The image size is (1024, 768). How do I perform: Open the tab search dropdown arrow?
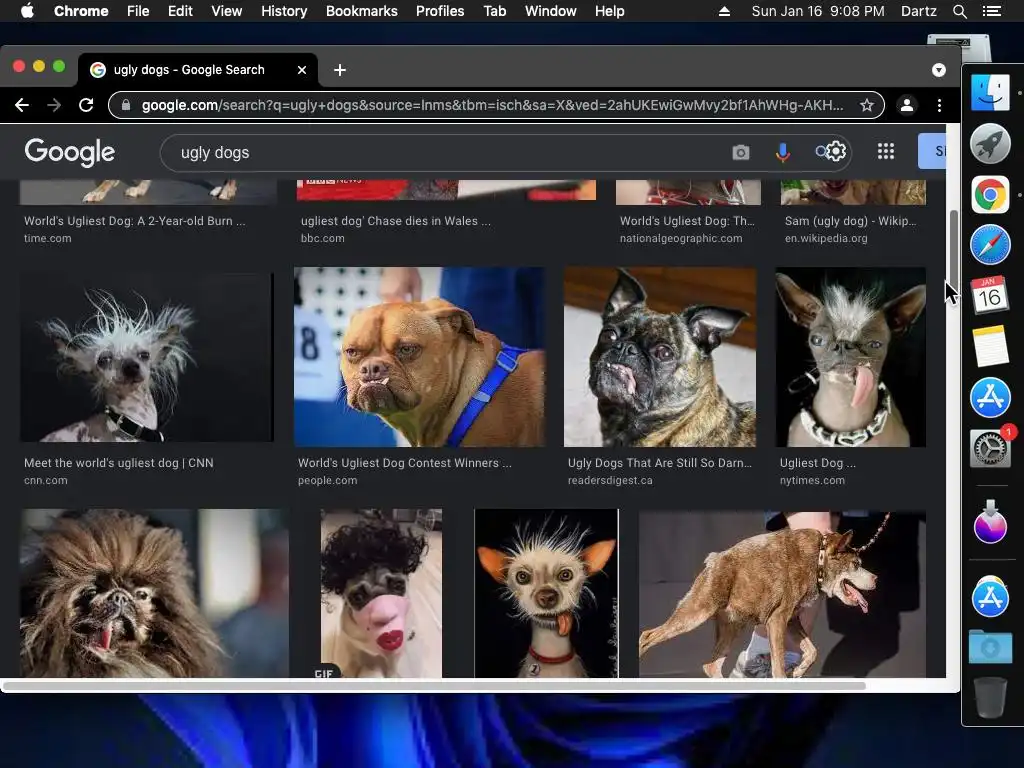pyautogui.click(x=938, y=70)
